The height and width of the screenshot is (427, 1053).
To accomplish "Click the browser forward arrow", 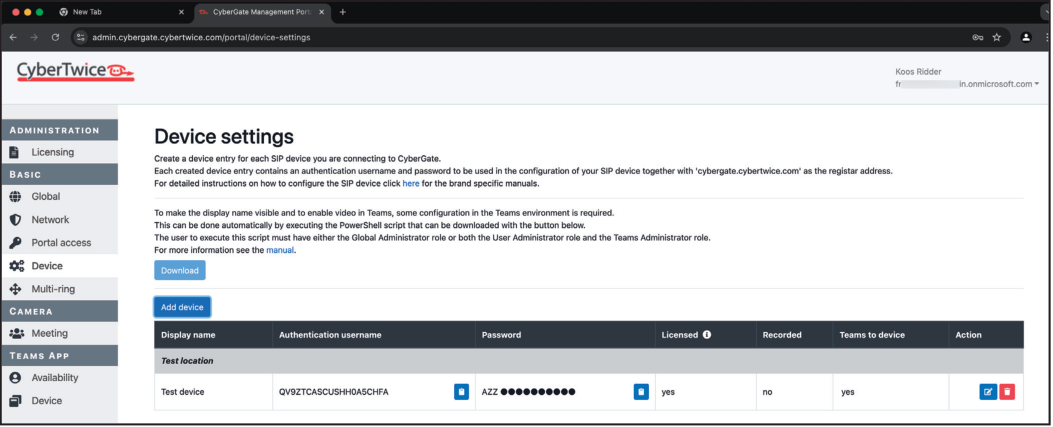I will tap(34, 38).
